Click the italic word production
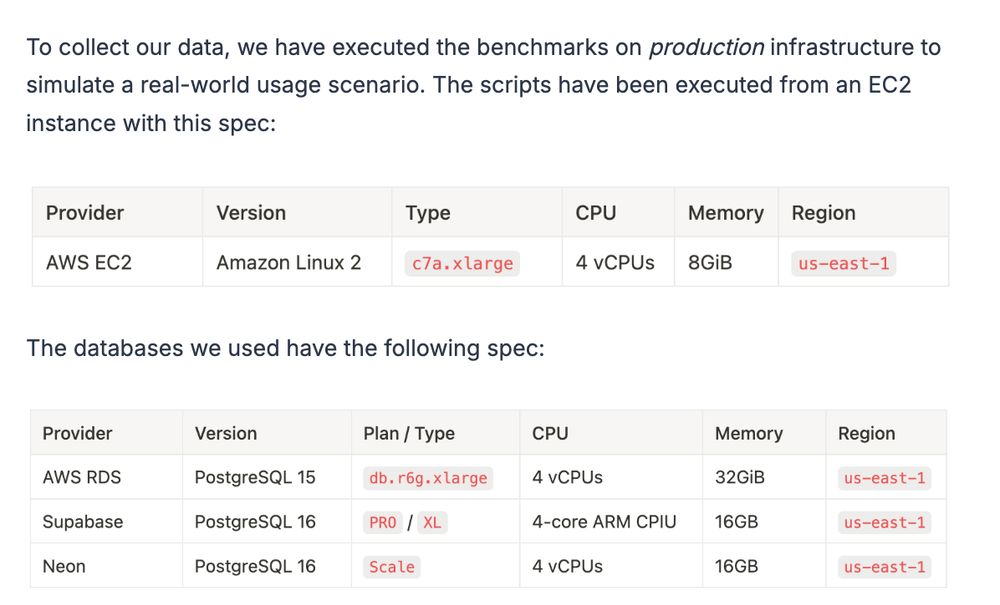This screenshot has height=605, width=1000. coord(706,48)
